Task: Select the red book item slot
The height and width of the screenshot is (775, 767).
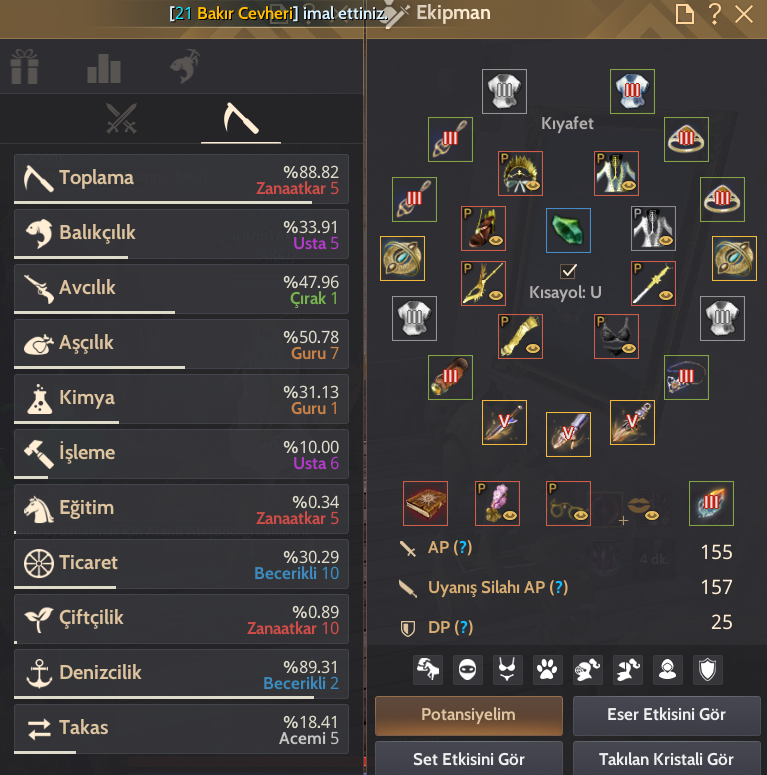Action: pos(426,503)
